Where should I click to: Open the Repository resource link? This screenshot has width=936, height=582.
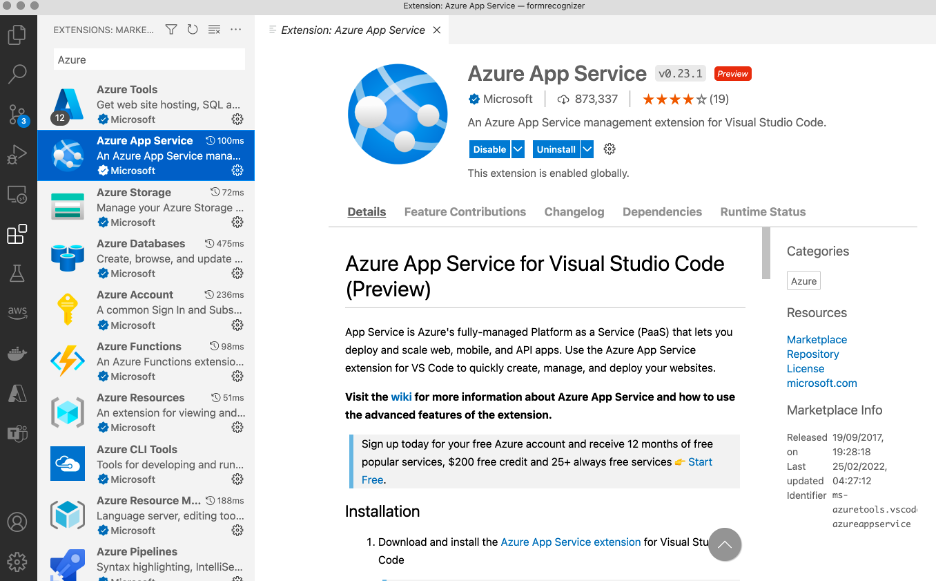[x=812, y=354]
